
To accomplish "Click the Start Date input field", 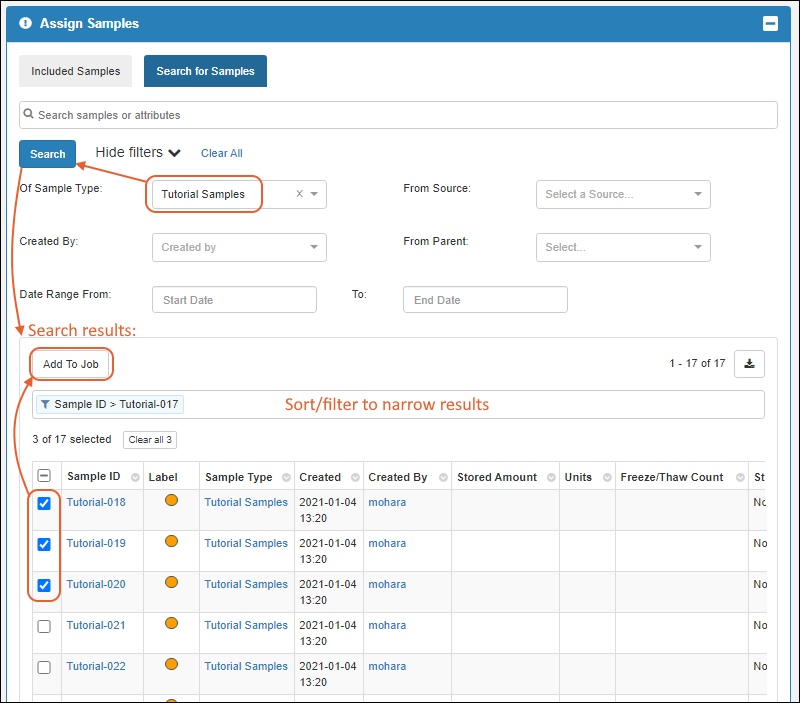I will (234, 300).
